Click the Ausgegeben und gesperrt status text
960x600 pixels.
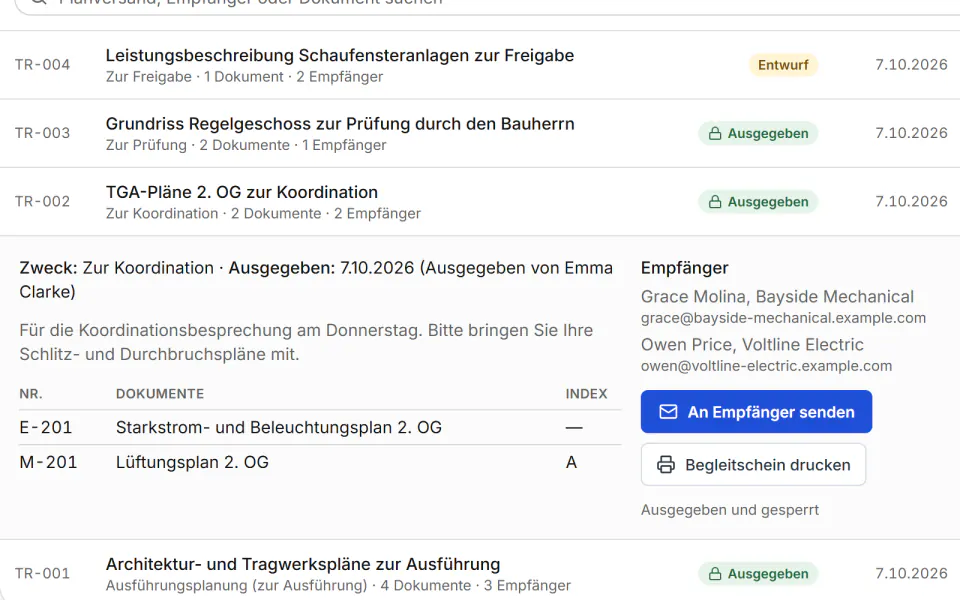pyautogui.click(x=730, y=510)
